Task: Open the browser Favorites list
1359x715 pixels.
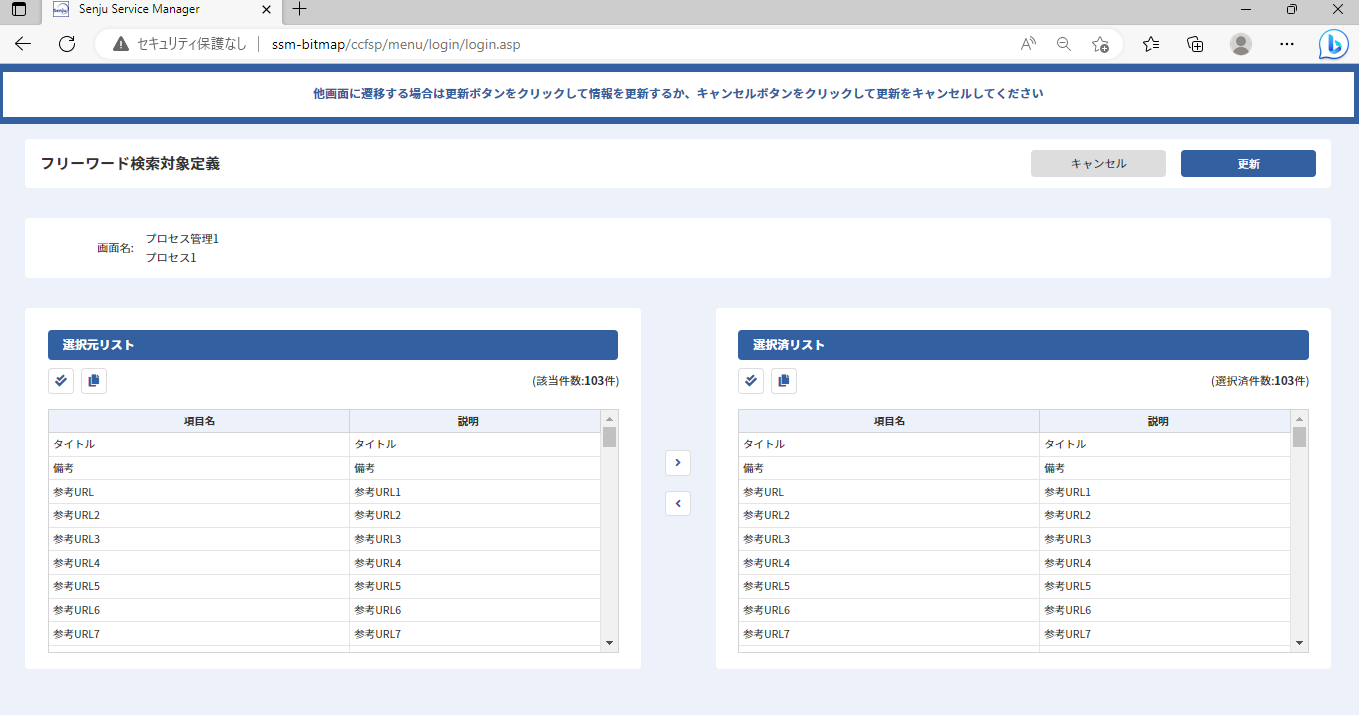Action: tap(1151, 44)
